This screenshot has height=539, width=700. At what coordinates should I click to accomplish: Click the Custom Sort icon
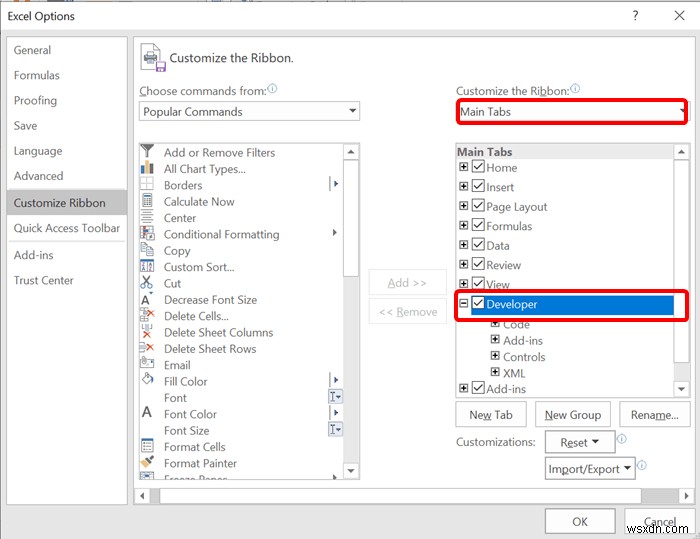[x=147, y=266]
